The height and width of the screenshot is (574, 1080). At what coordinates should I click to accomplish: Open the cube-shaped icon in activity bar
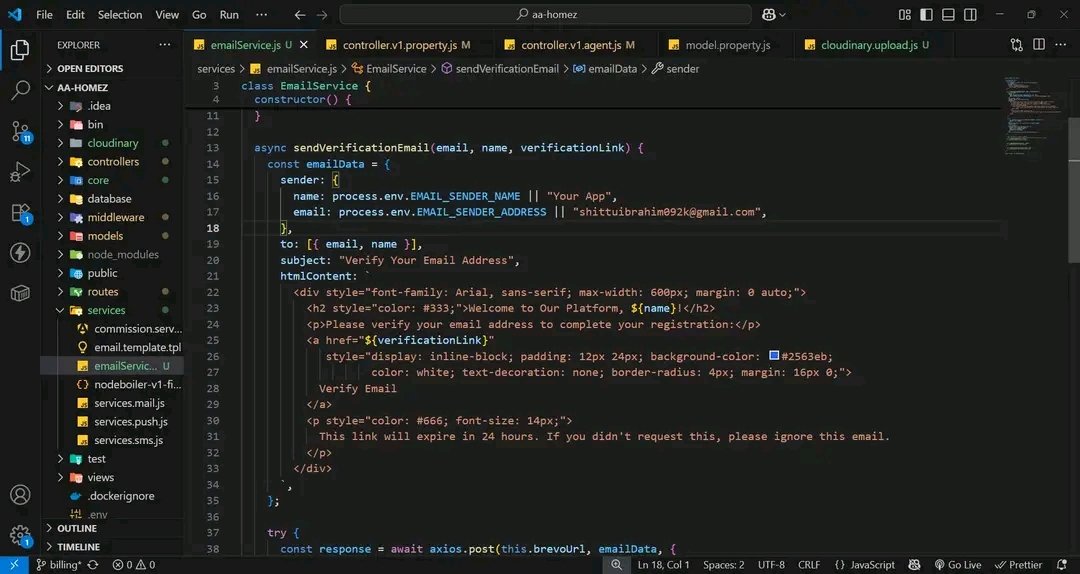pos(20,294)
